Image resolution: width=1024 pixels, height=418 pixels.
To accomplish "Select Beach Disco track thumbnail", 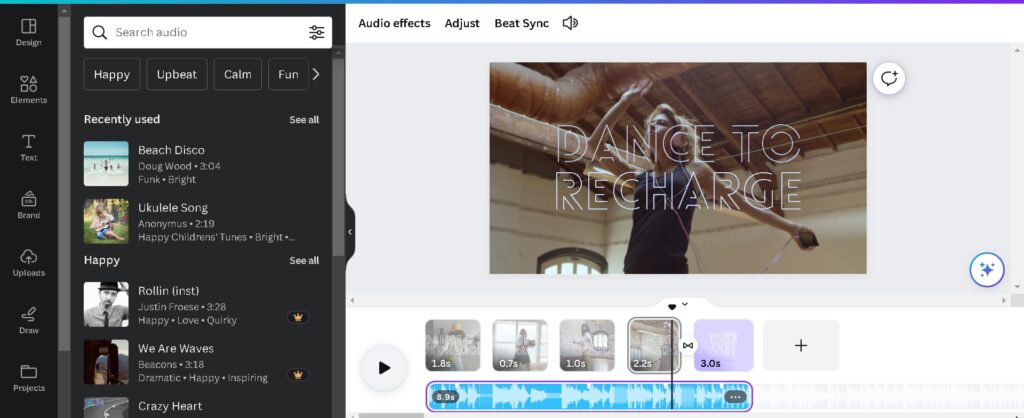I will tap(106, 164).
